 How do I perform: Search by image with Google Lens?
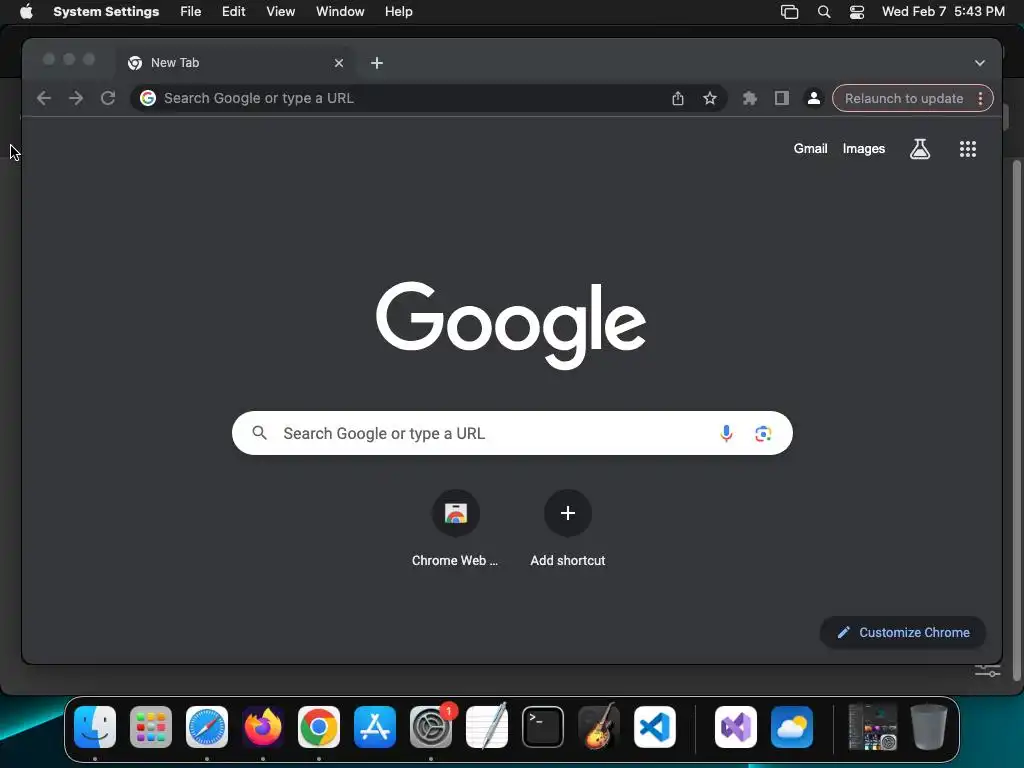click(763, 433)
